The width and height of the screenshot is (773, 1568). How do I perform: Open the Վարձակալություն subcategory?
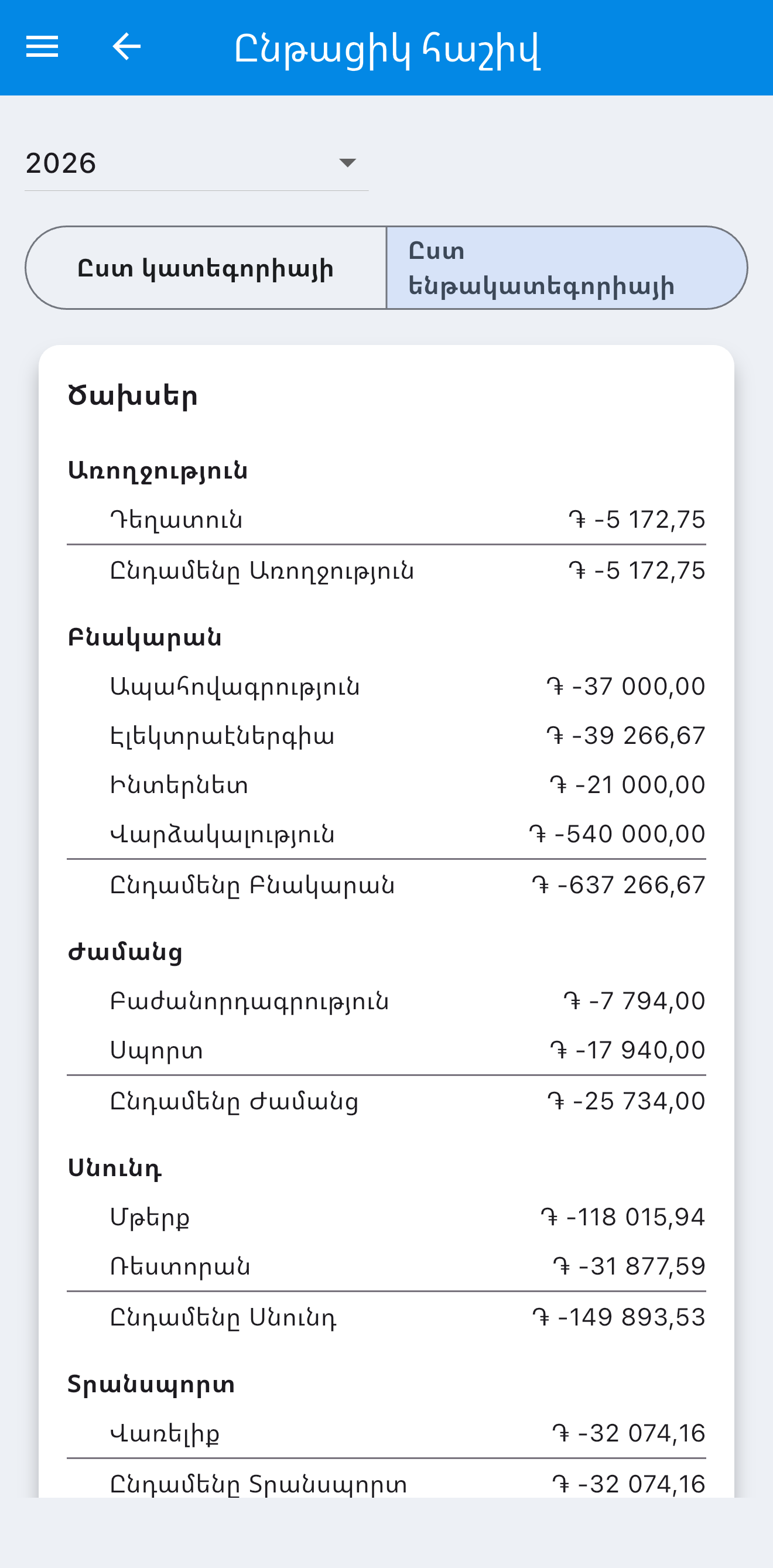(386, 835)
